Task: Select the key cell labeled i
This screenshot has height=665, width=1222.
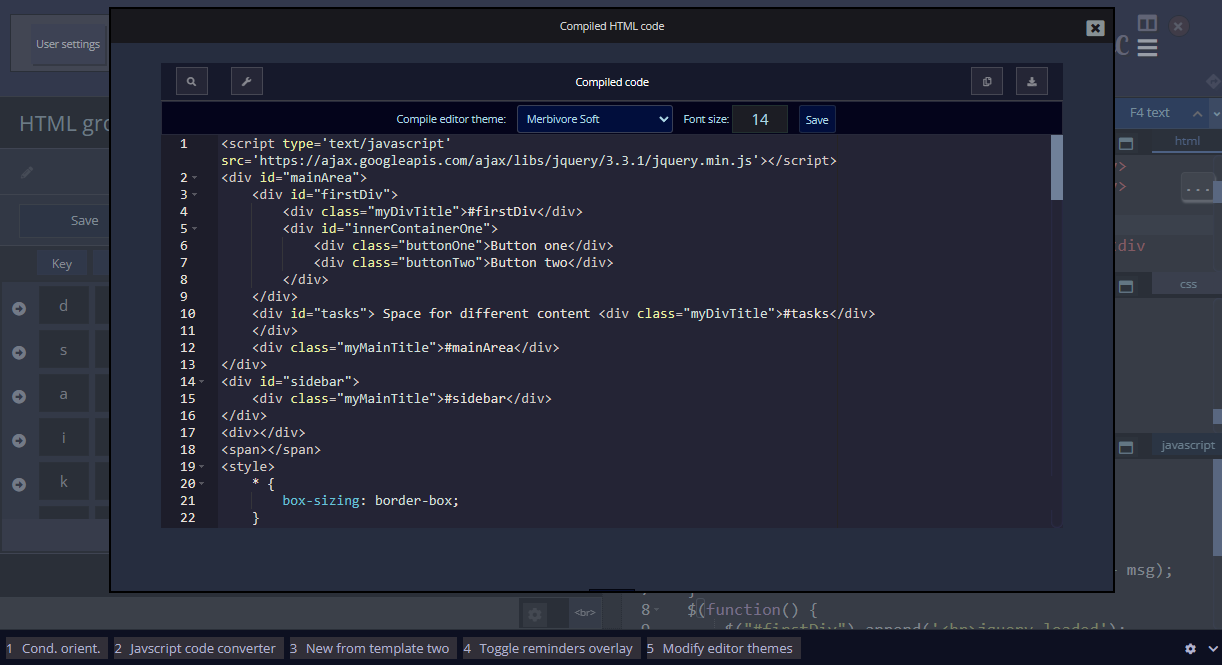Action: 64,438
